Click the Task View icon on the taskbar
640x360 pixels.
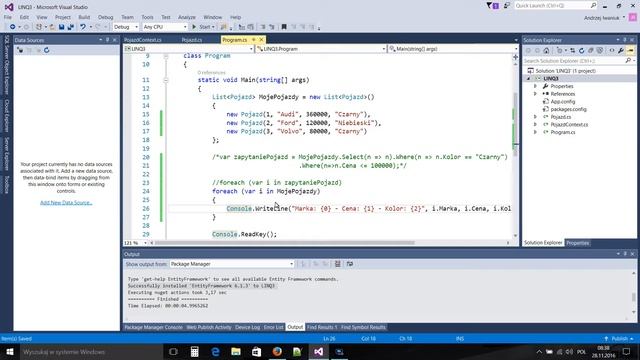point(173,351)
